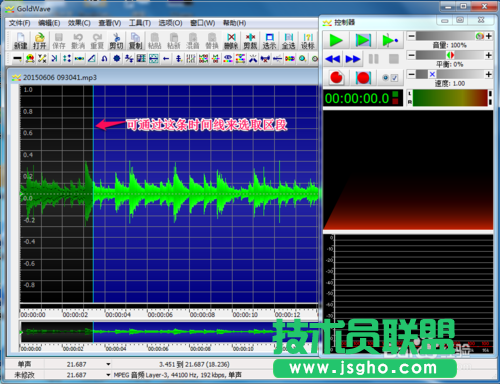This screenshot has height=384, width=500.
Task: Decrease speed with the minus button
Action: coord(412,74)
